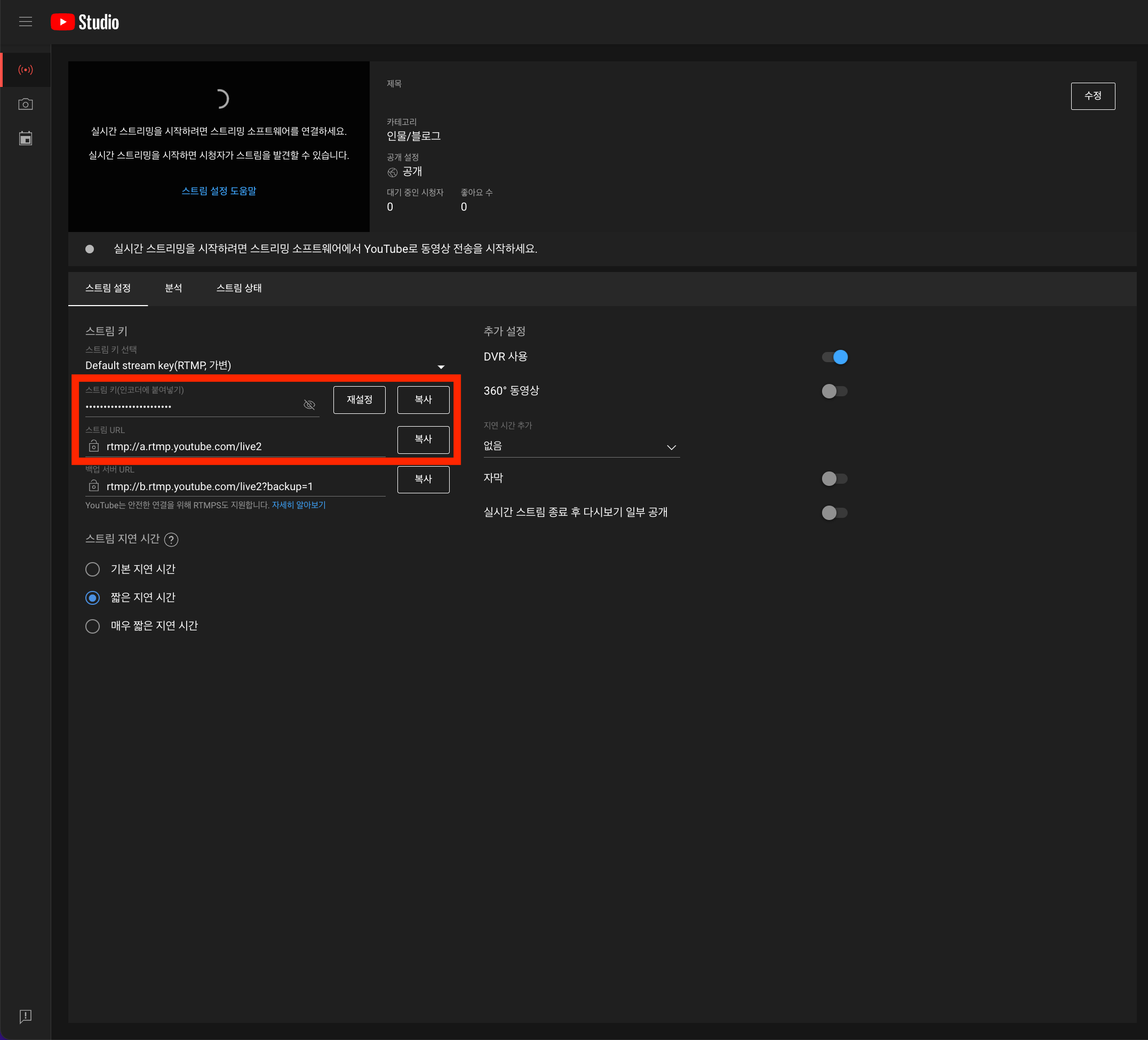Click the 재설정 reset button

(x=360, y=399)
